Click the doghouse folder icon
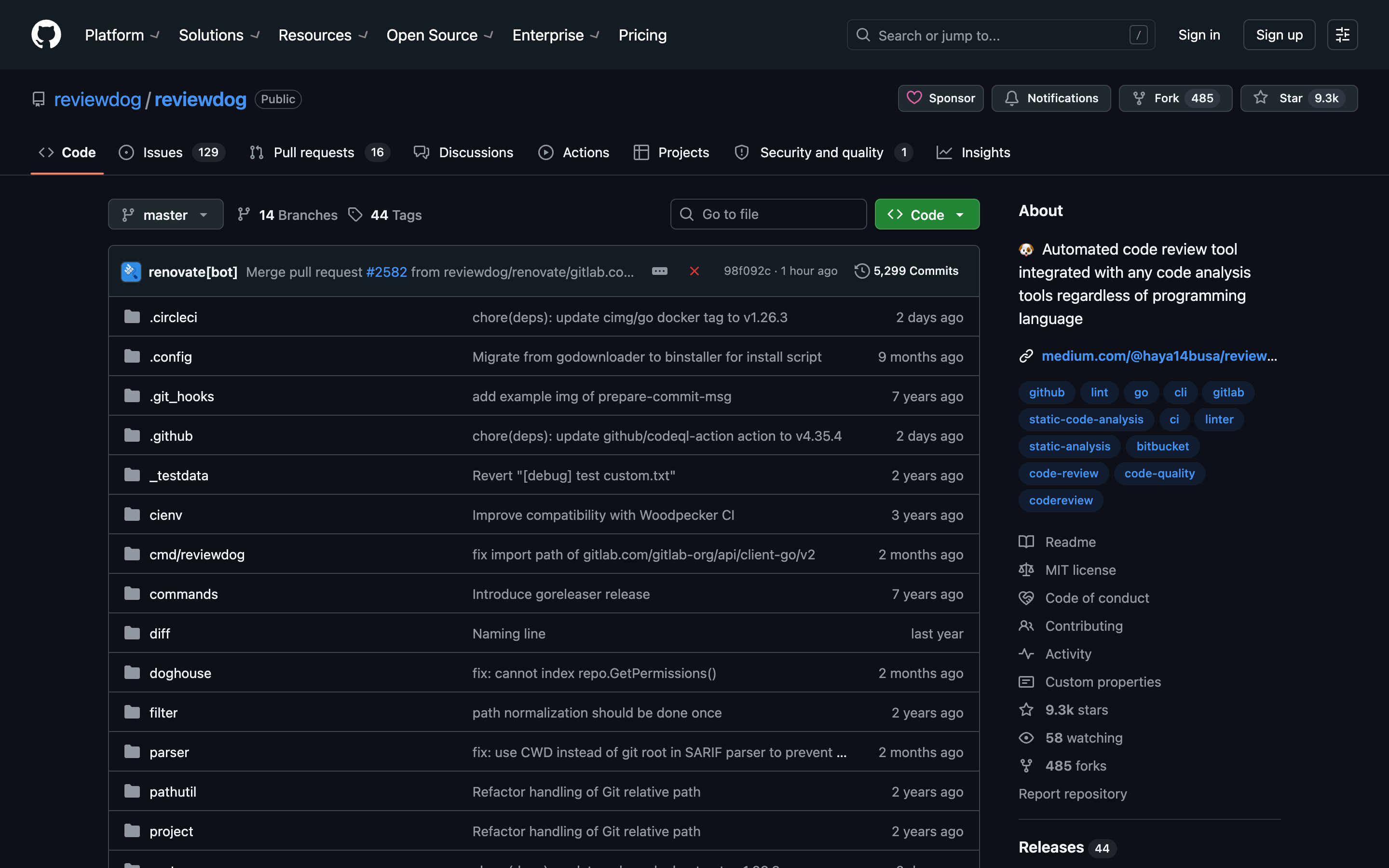 (132, 673)
